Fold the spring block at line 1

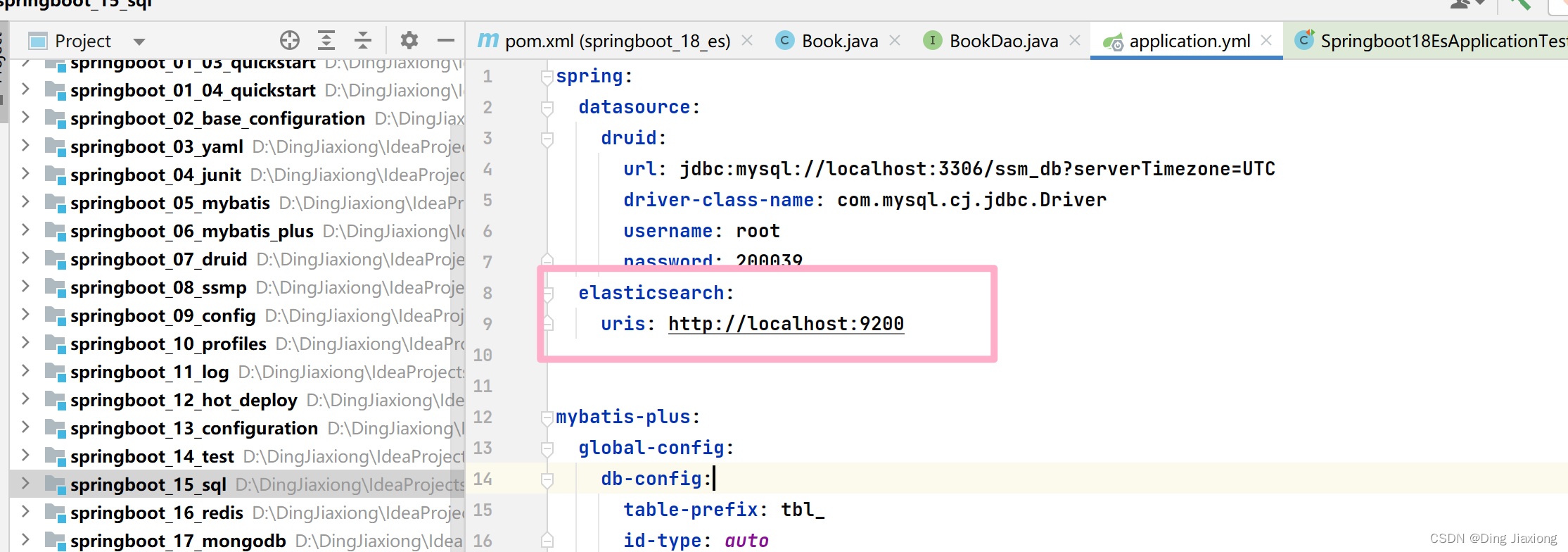pos(547,77)
